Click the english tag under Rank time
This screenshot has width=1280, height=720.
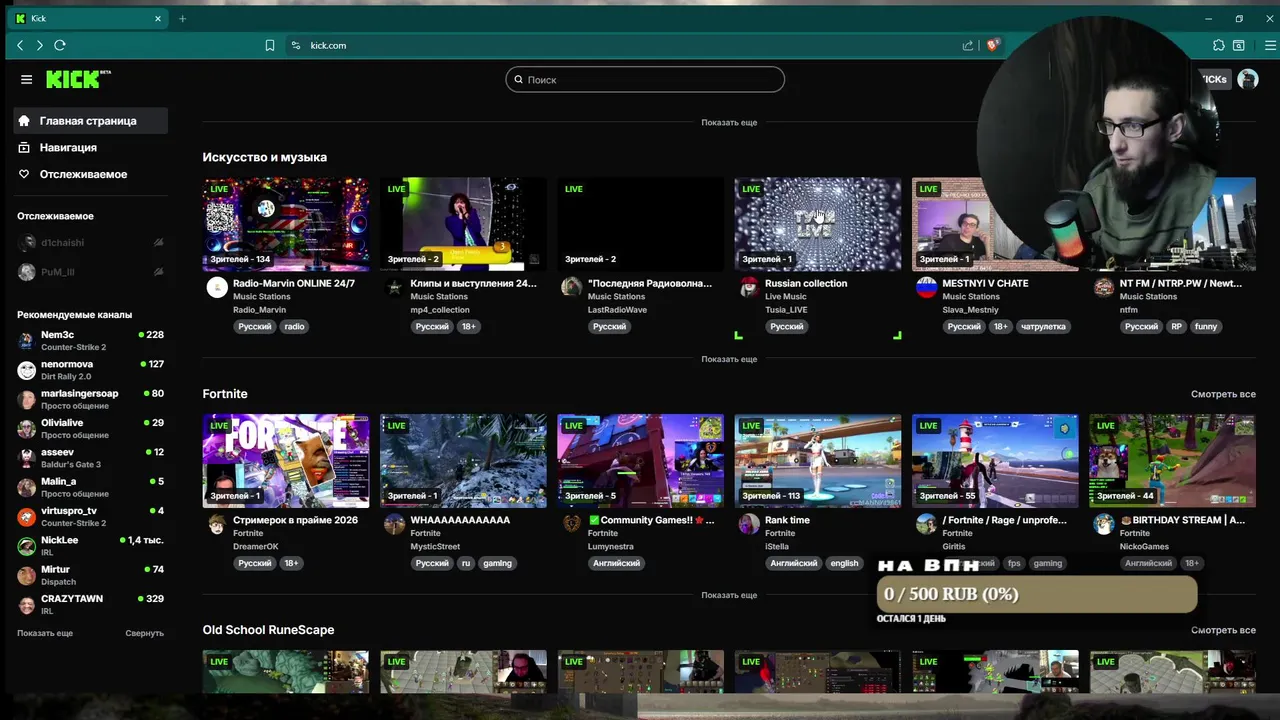pyautogui.click(x=844, y=563)
